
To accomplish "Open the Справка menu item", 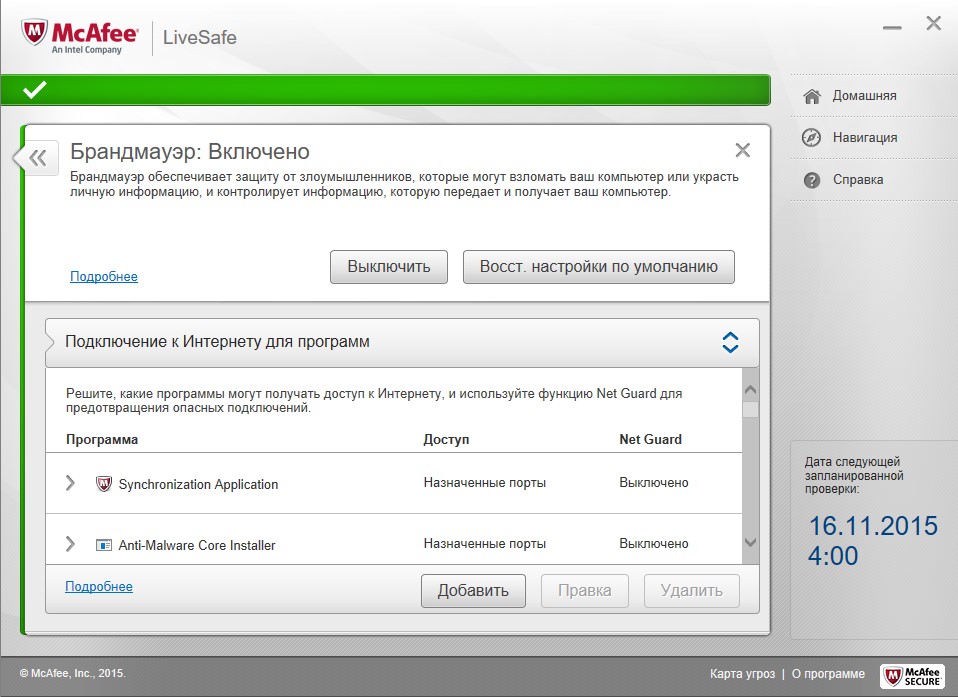I will 858,180.
